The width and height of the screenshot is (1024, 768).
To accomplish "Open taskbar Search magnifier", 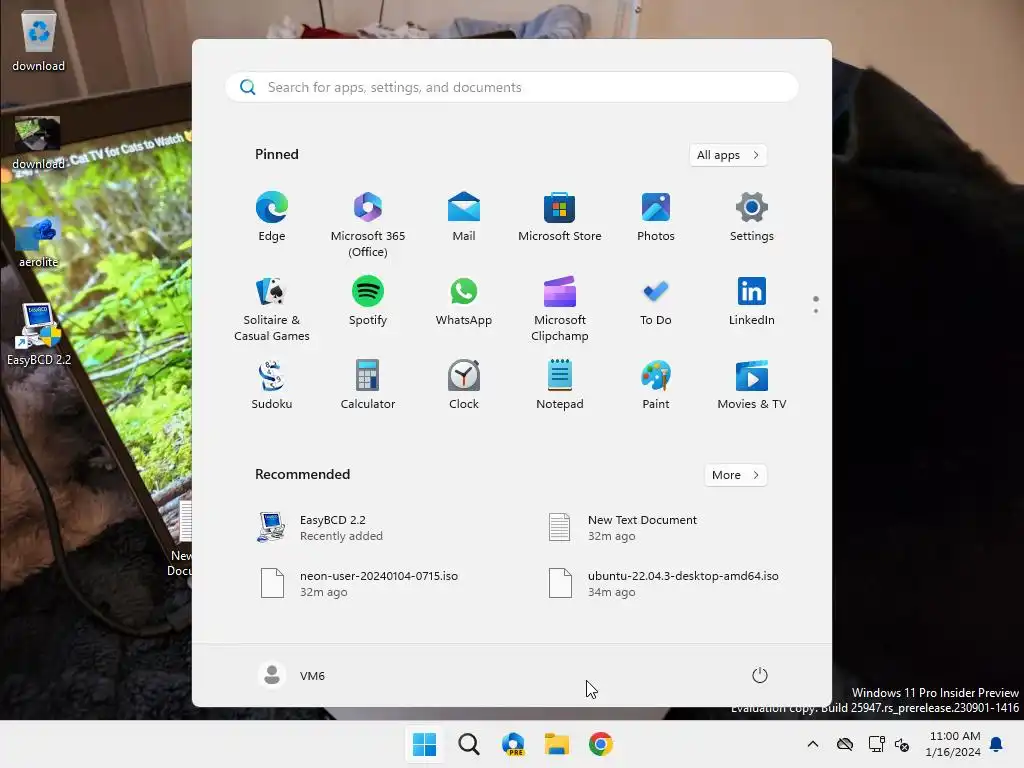I will [x=468, y=744].
